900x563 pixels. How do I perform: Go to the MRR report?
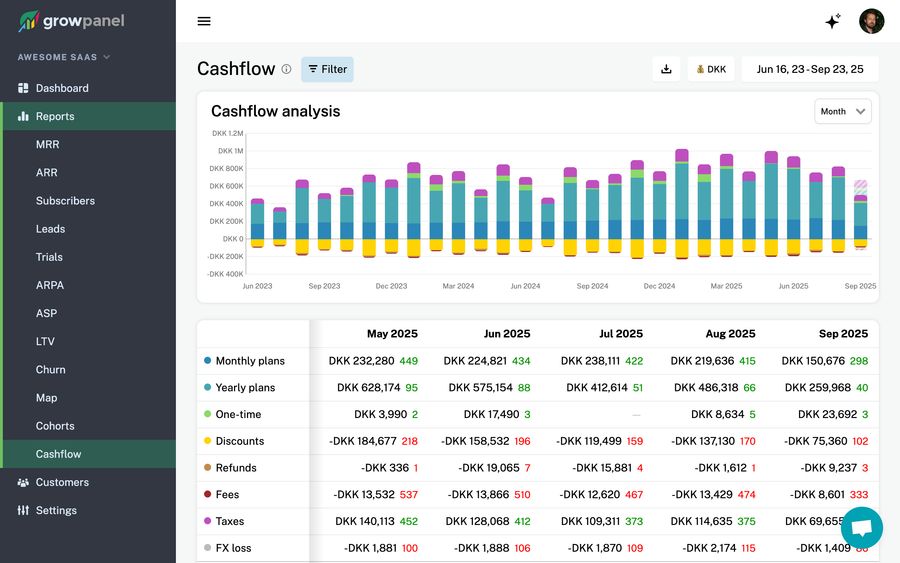(47, 144)
